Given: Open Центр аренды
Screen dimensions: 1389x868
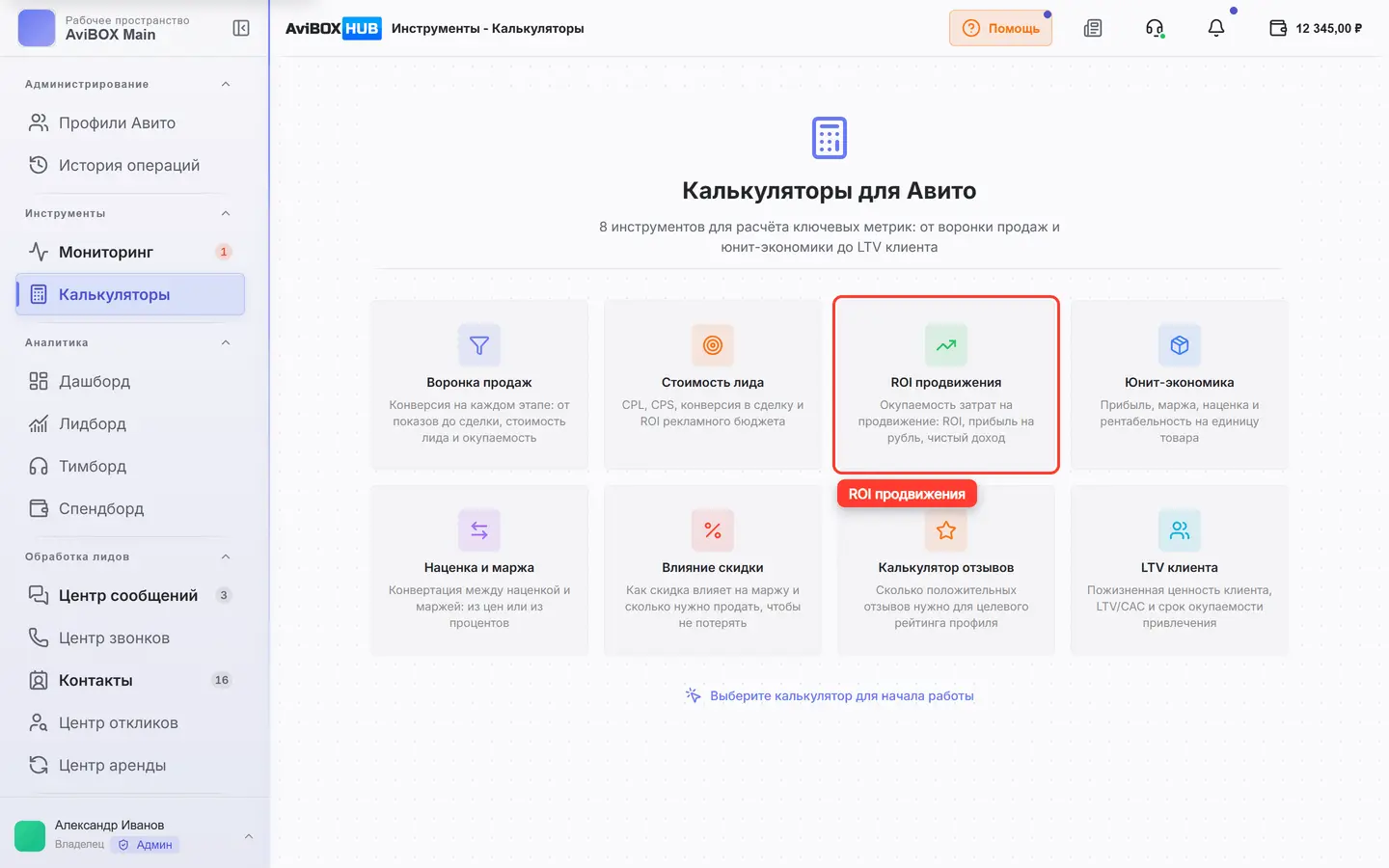Looking at the screenshot, I should coord(130,765).
